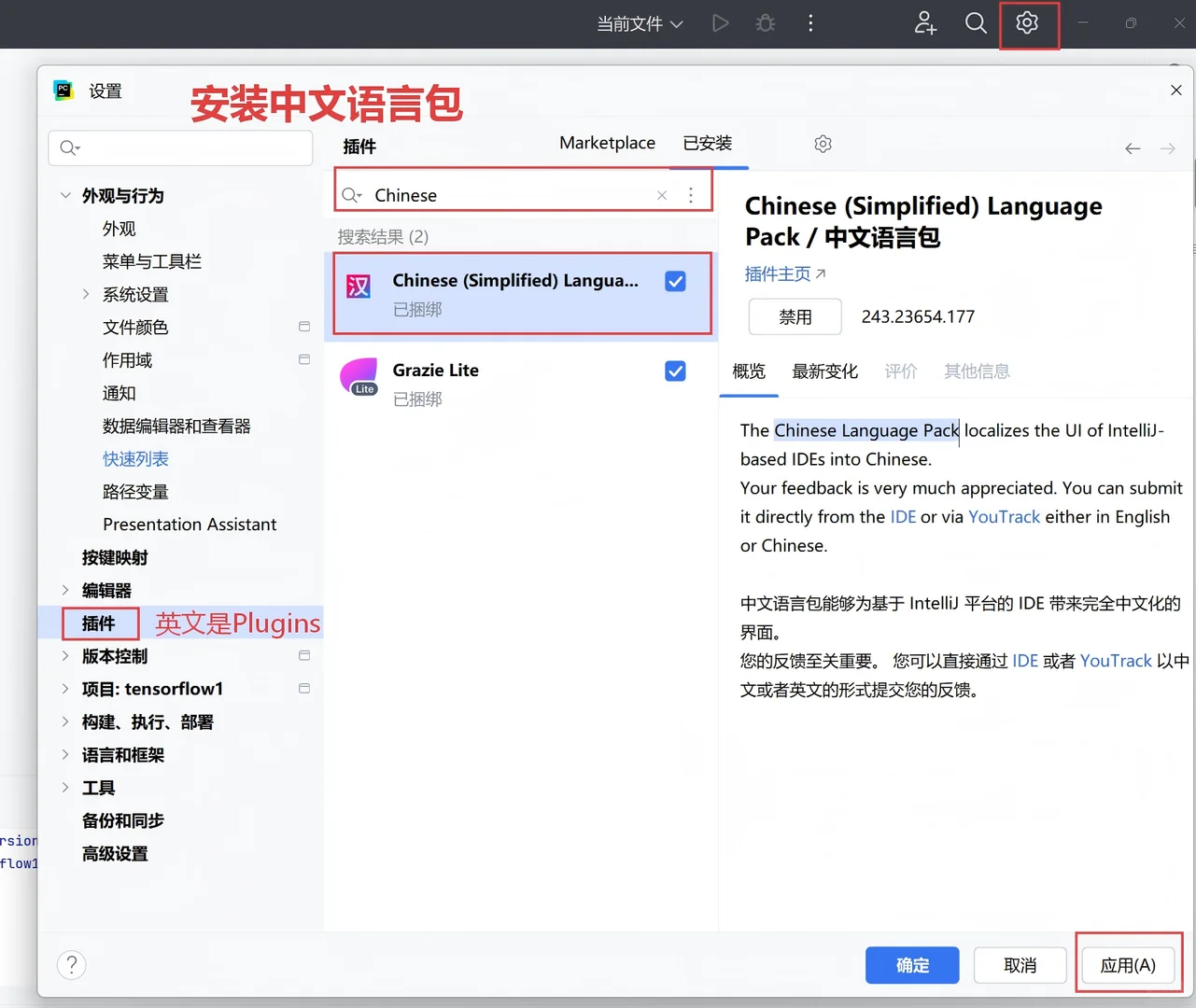The height and width of the screenshot is (1008, 1196).
Task: Click the 禁用 button to disable the plugin
Action: (x=795, y=316)
